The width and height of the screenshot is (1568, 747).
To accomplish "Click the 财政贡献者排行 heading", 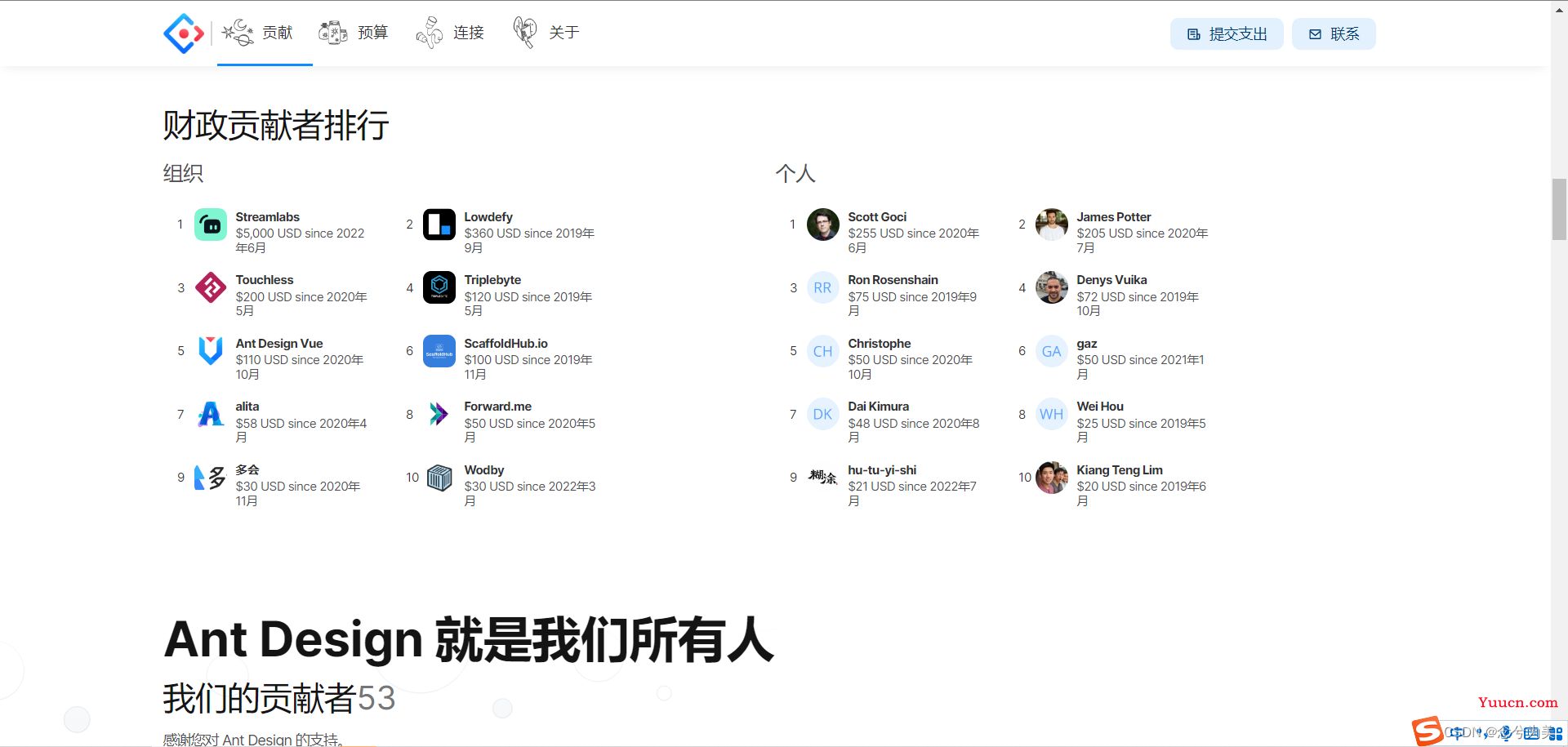I will tap(276, 125).
